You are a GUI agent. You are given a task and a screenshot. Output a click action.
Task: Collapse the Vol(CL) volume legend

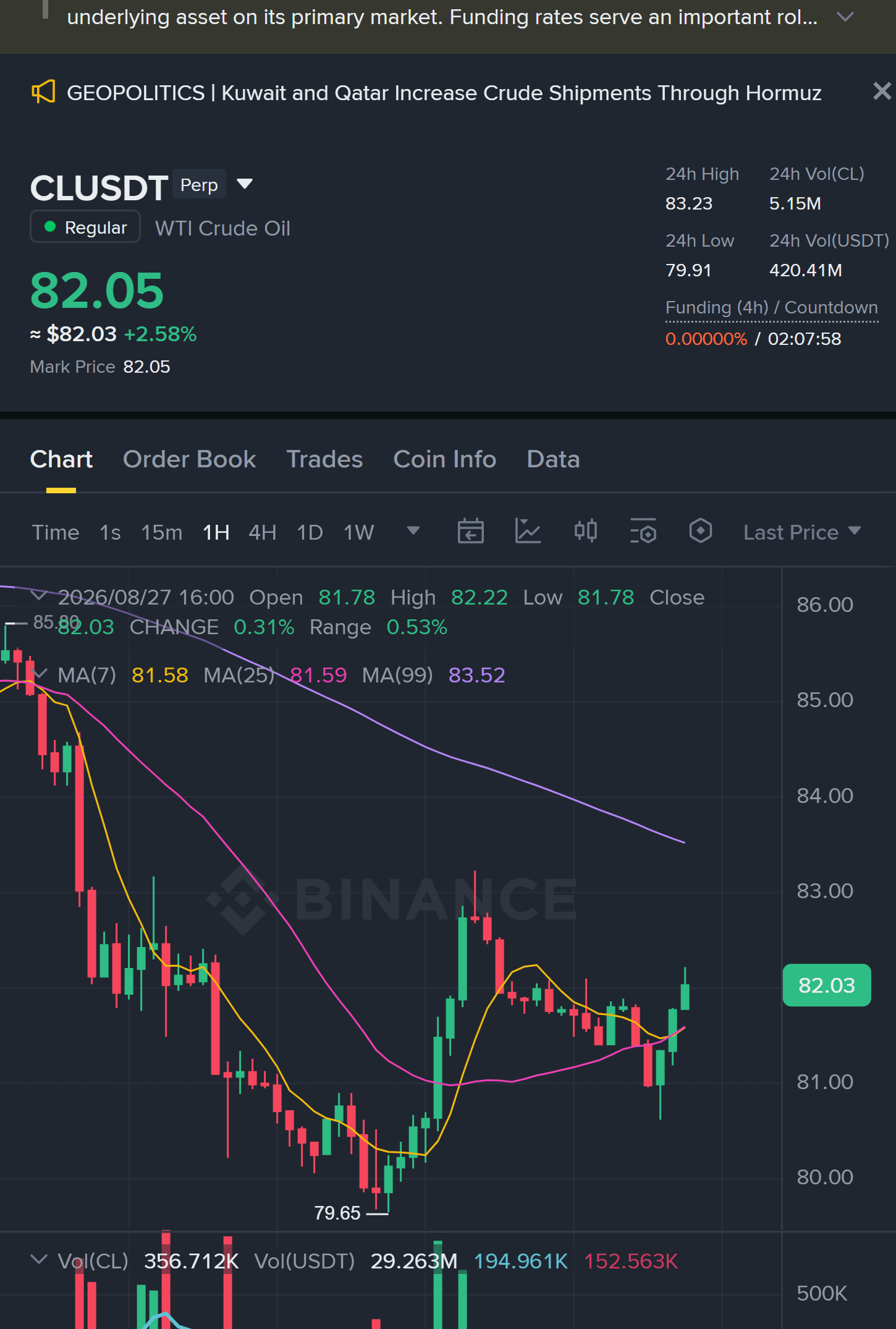[39, 1259]
